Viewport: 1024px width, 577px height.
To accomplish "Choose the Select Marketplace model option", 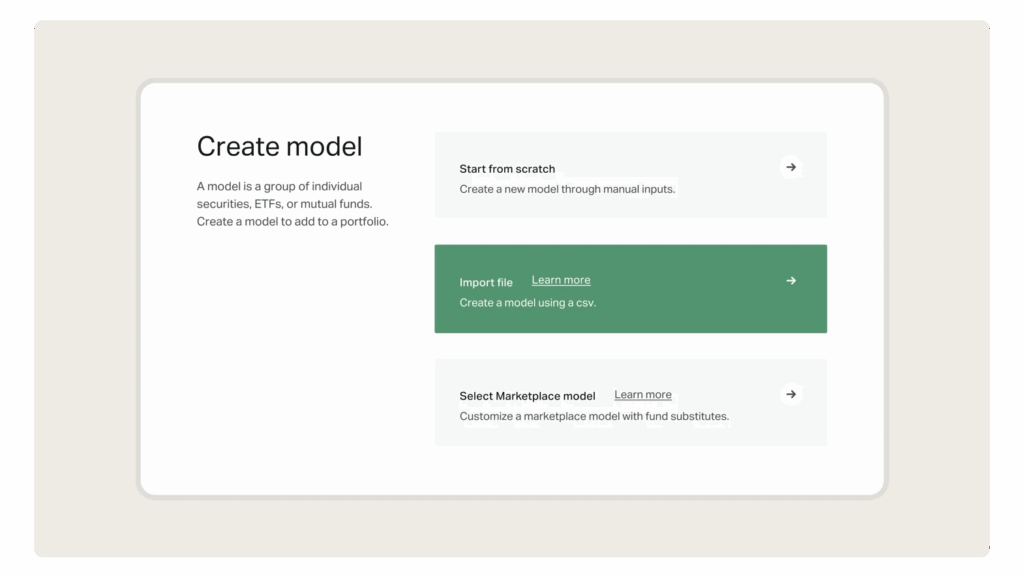I will tap(630, 401).
